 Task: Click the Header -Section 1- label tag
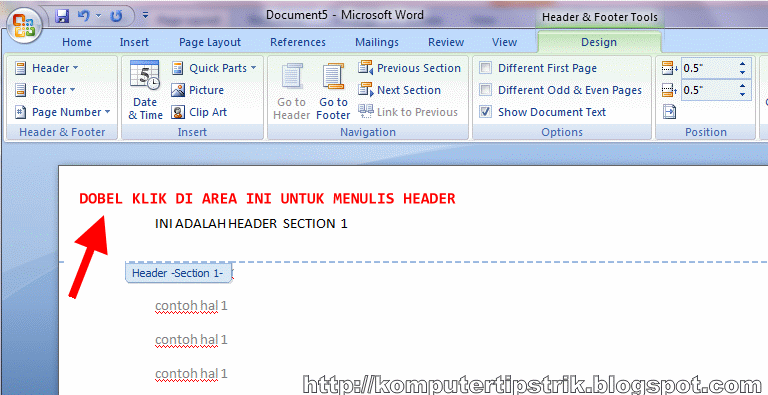point(178,273)
